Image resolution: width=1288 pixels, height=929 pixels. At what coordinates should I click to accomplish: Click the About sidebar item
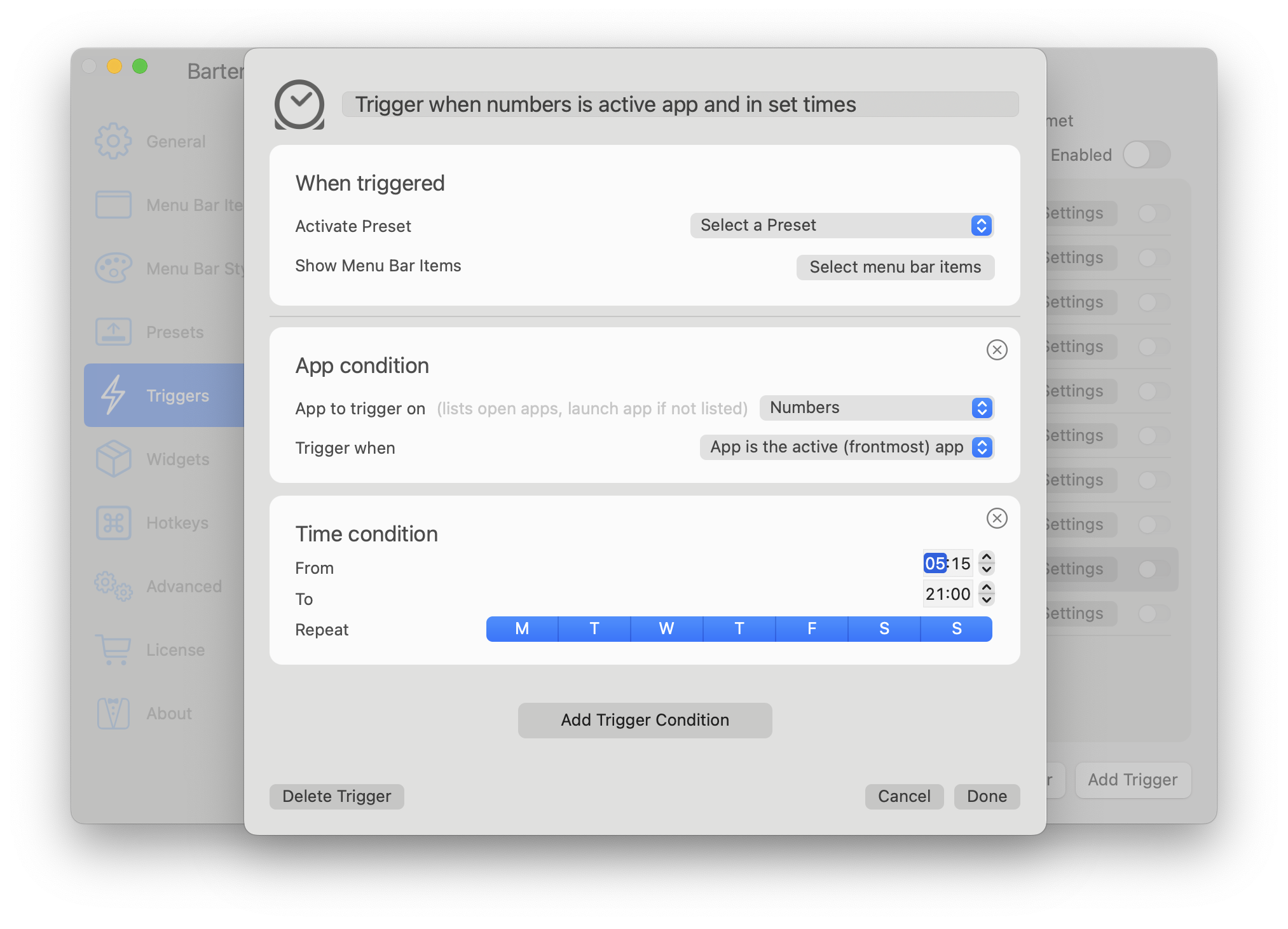click(113, 713)
